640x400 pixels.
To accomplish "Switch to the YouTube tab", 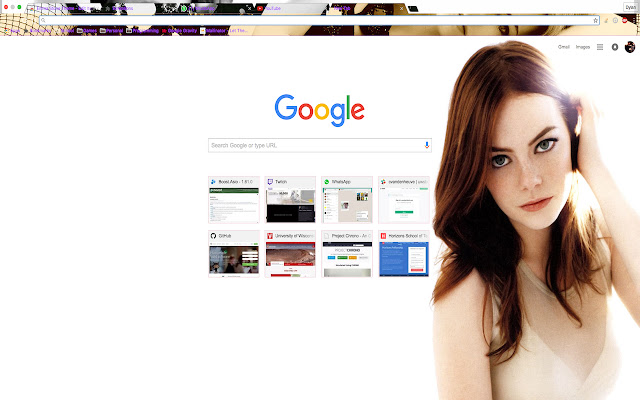I will pyautogui.click(x=290, y=8).
